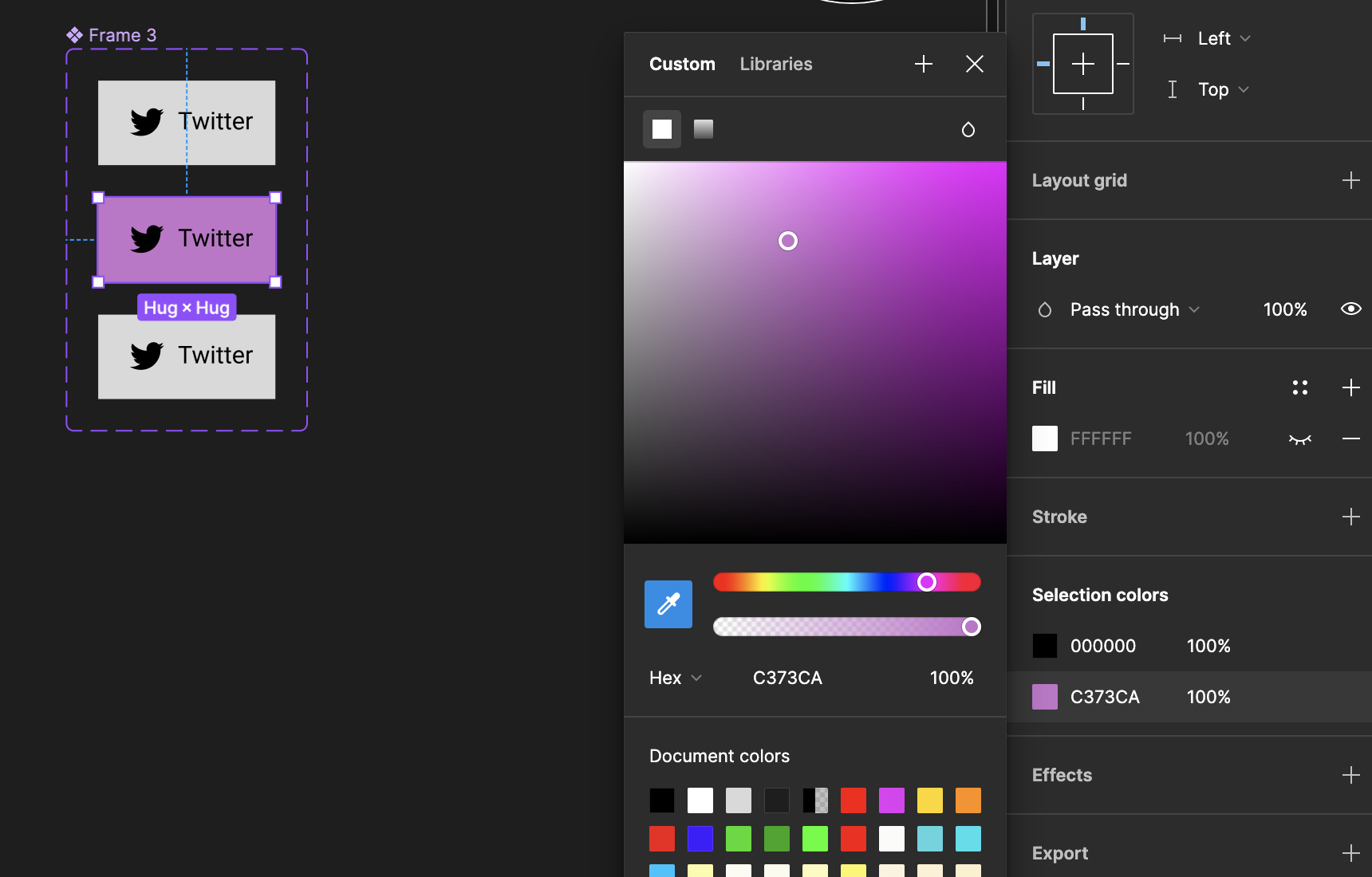Click the FFFFFF fill hex value
The height and width of the screenshot is (877, 1372).
1101,438
